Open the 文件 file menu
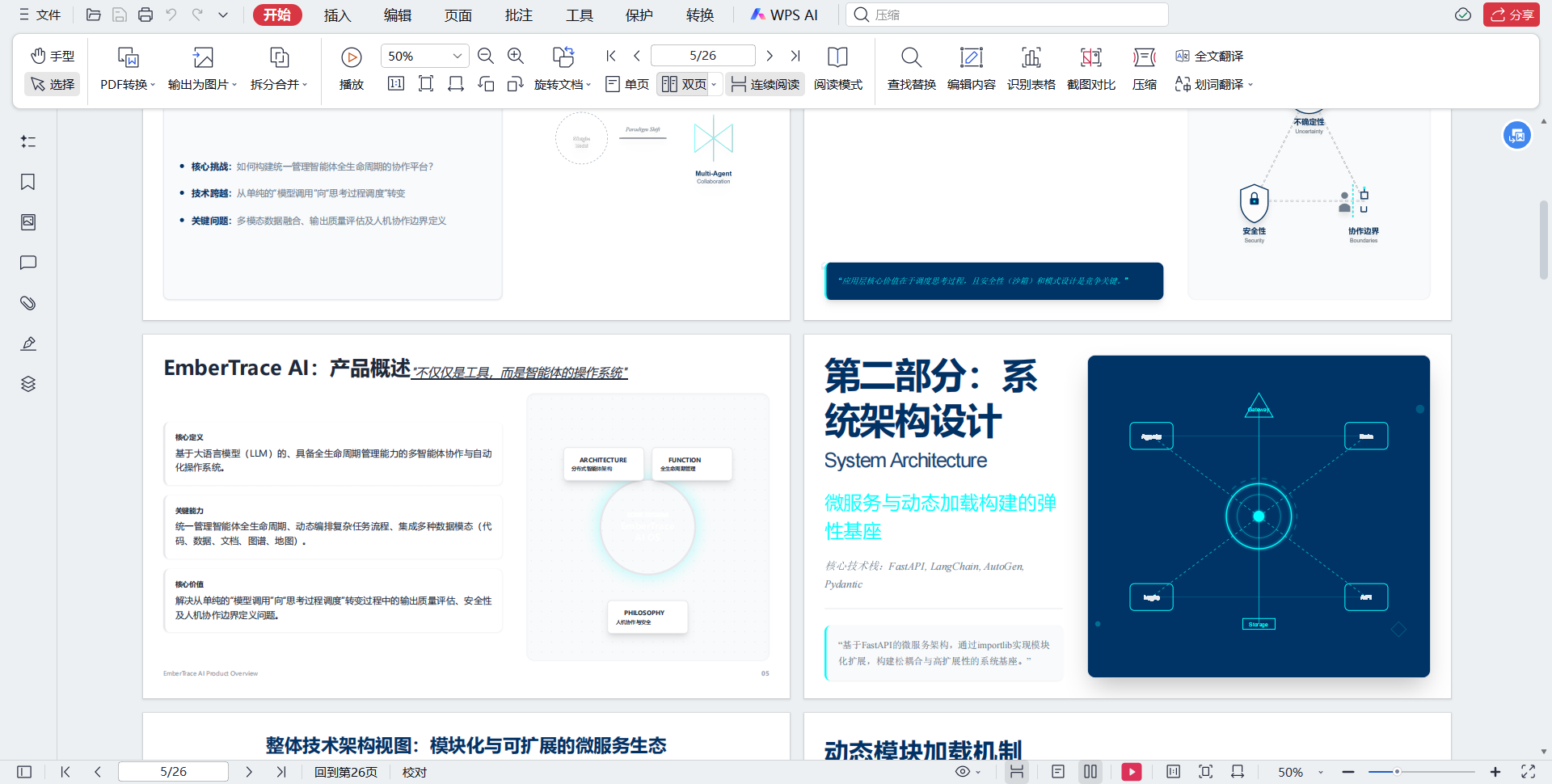 40,15
